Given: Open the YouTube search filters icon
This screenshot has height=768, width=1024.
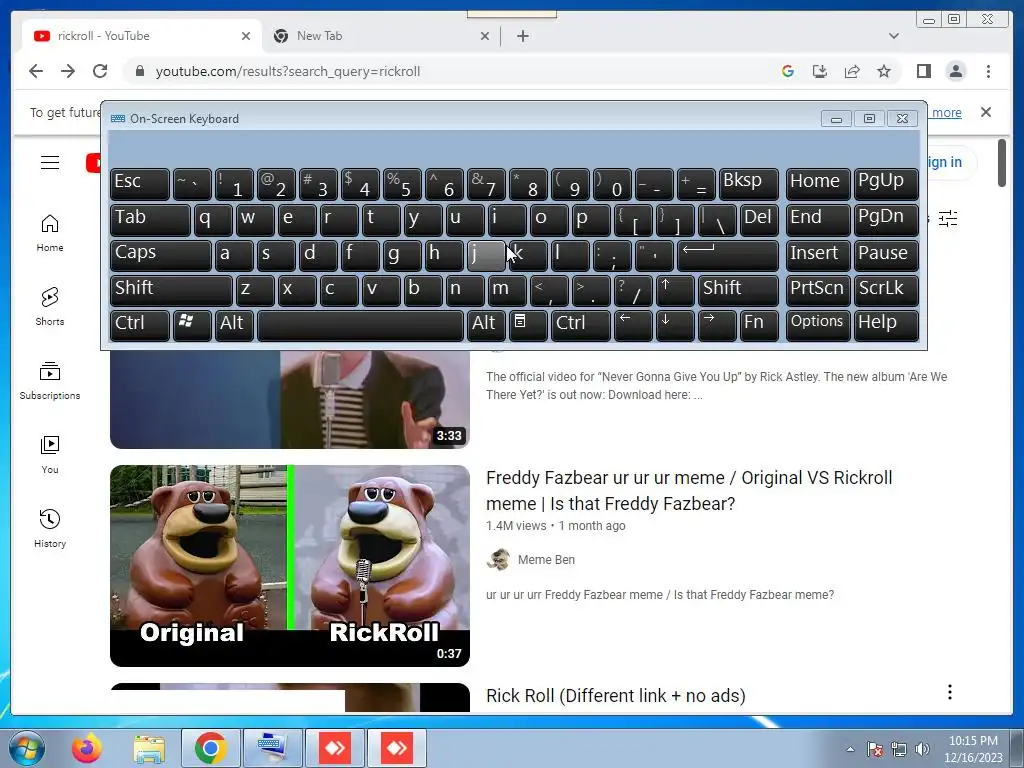Looking at the screenshot, I should tap(948, 218).
